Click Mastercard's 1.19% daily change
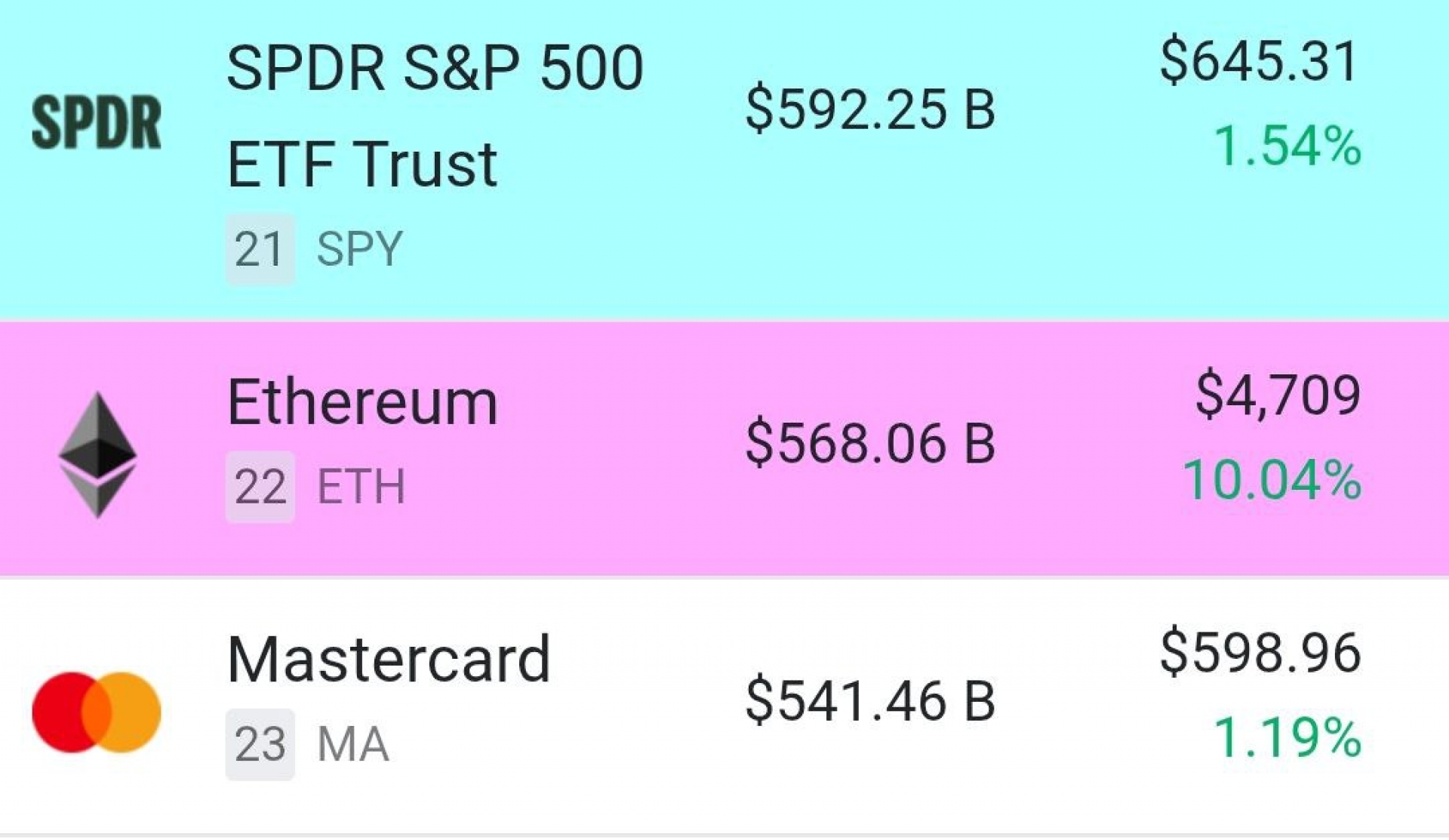 point(1287,737)
